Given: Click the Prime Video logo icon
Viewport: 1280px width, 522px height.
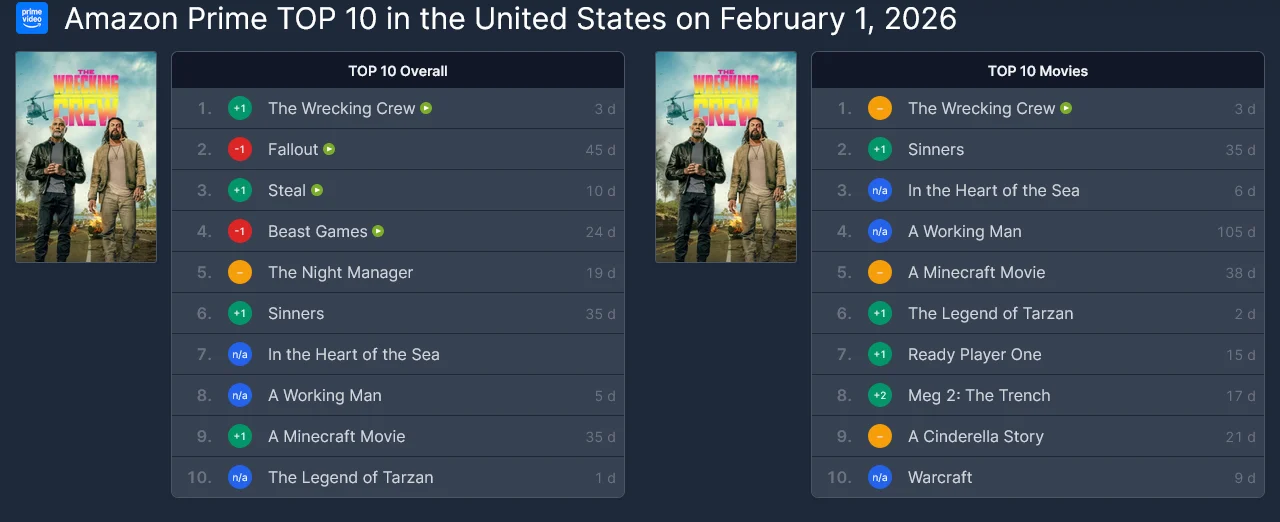Looking at the screenshot, I should pyautogui.click(x=32, y=18).
